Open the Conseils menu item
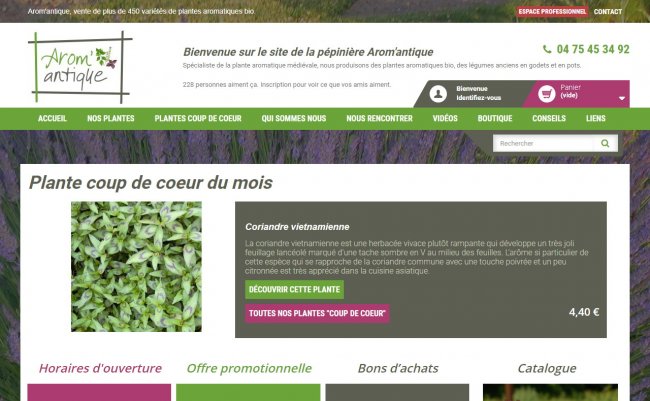 (549, 119)
